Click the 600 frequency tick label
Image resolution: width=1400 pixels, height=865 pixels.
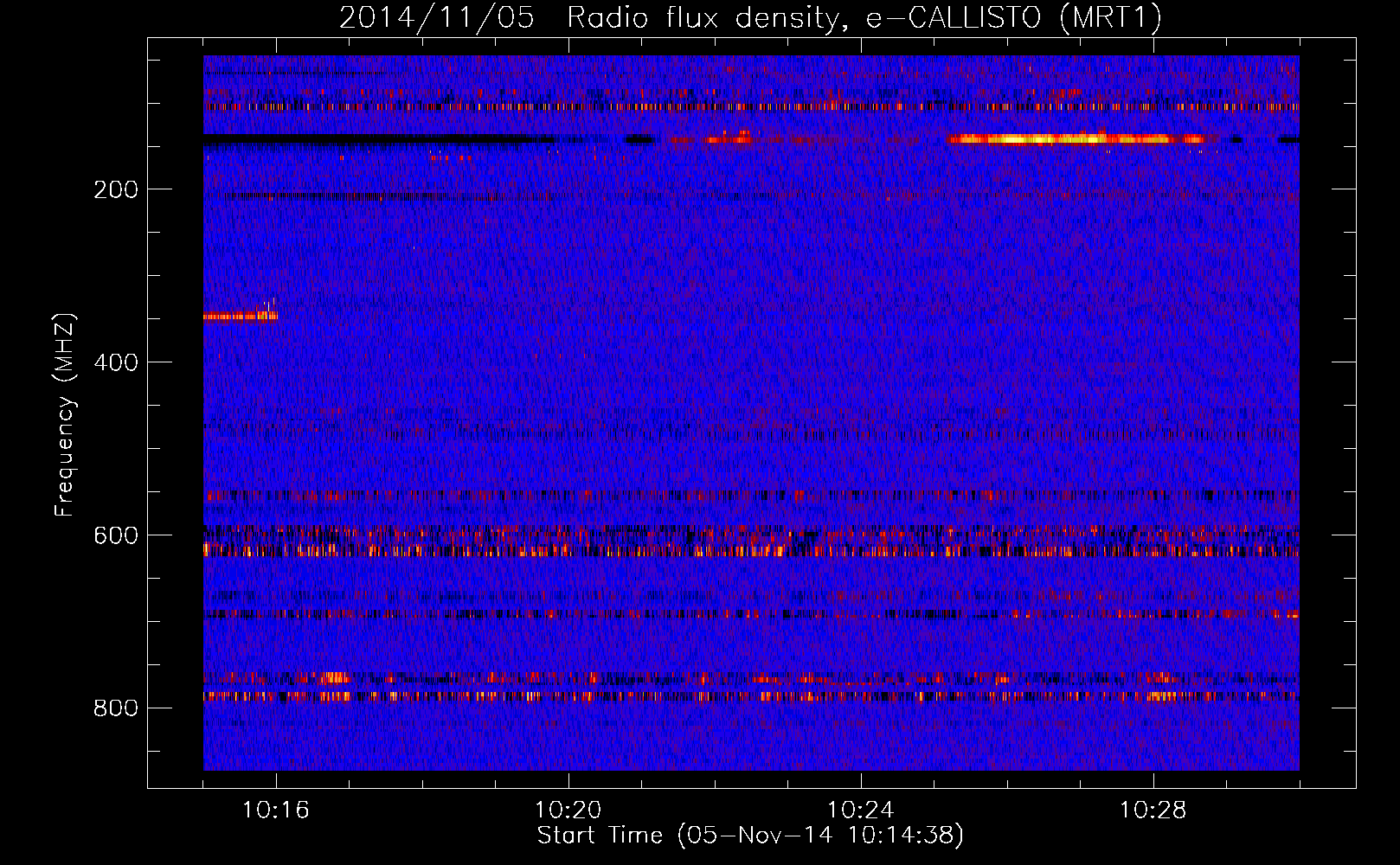point(115,535)
